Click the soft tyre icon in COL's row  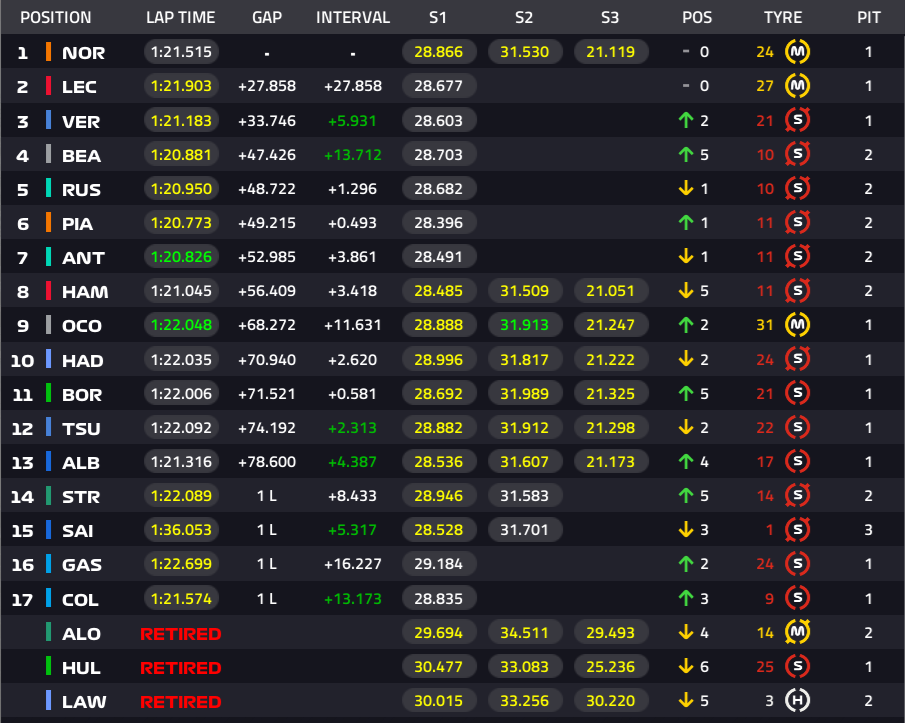tap(797, 598)
